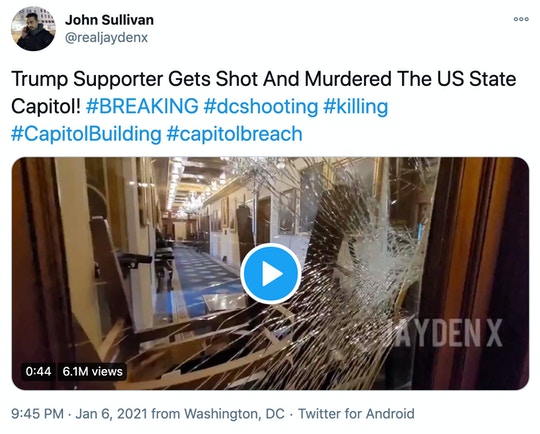The image size is (540, 434).
Task: Click the Jan 6, 2021 date
Action: [x=111, y=413]
